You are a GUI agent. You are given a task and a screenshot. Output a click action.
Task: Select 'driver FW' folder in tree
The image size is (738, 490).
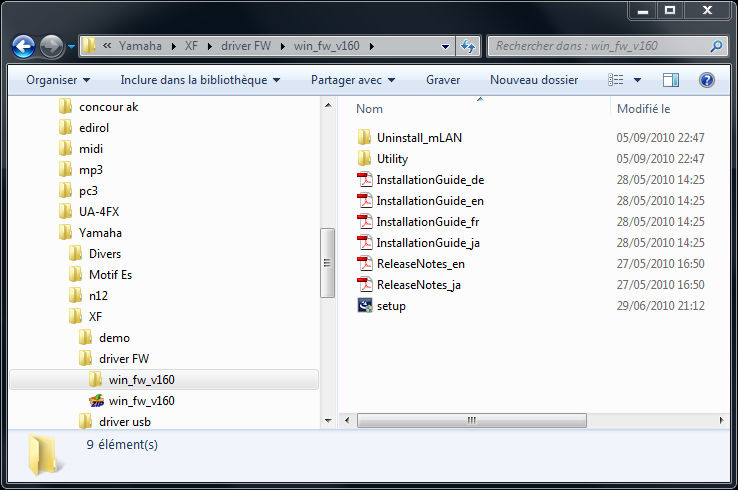[124, 359]
